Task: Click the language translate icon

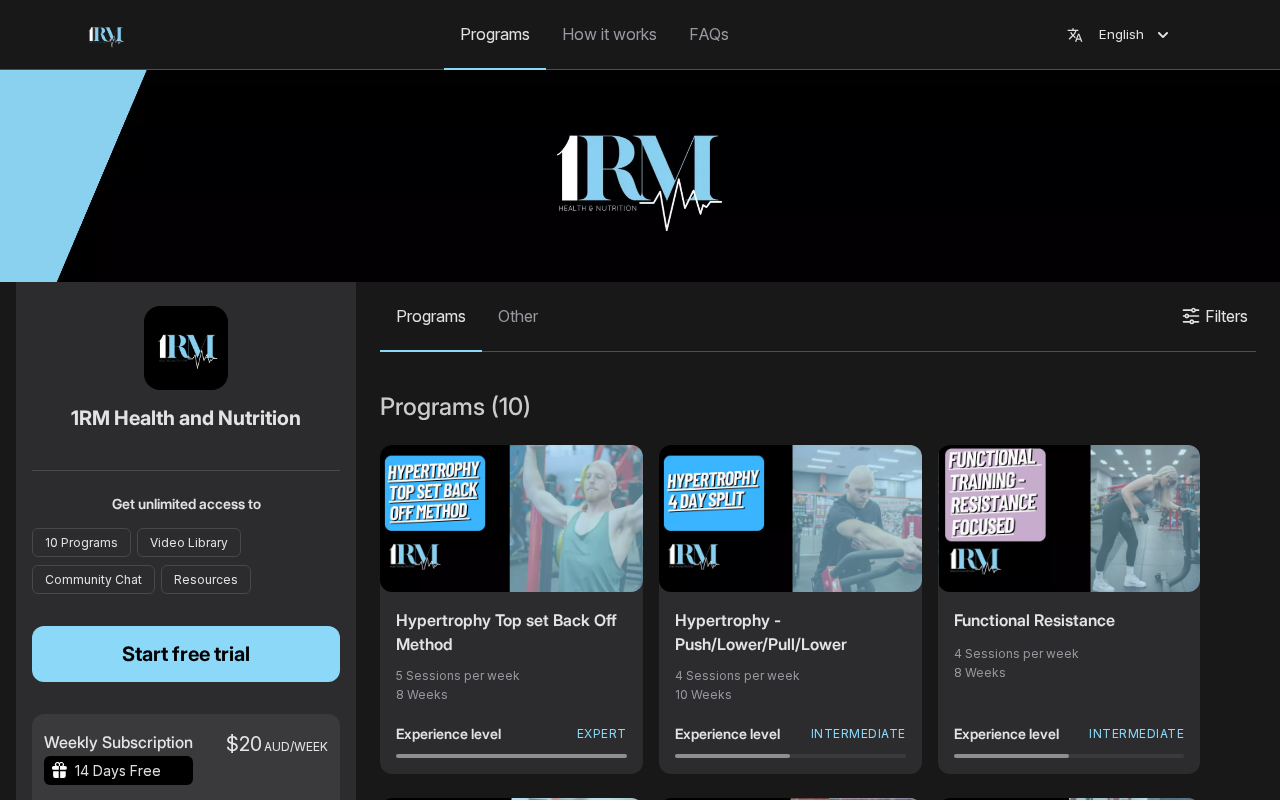Action: point(1075,35)
